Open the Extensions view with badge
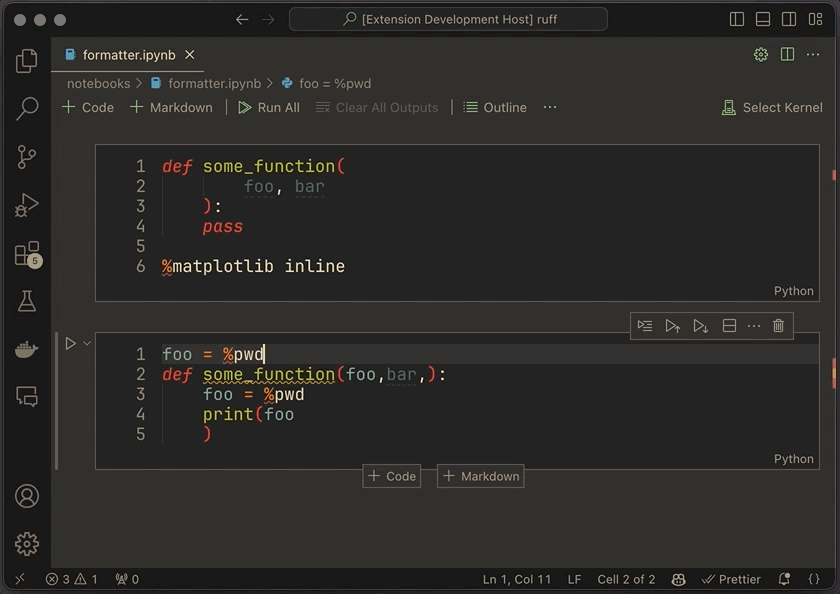Image resolution: width=840 pixels, height=594 pixels. (26, 254)
